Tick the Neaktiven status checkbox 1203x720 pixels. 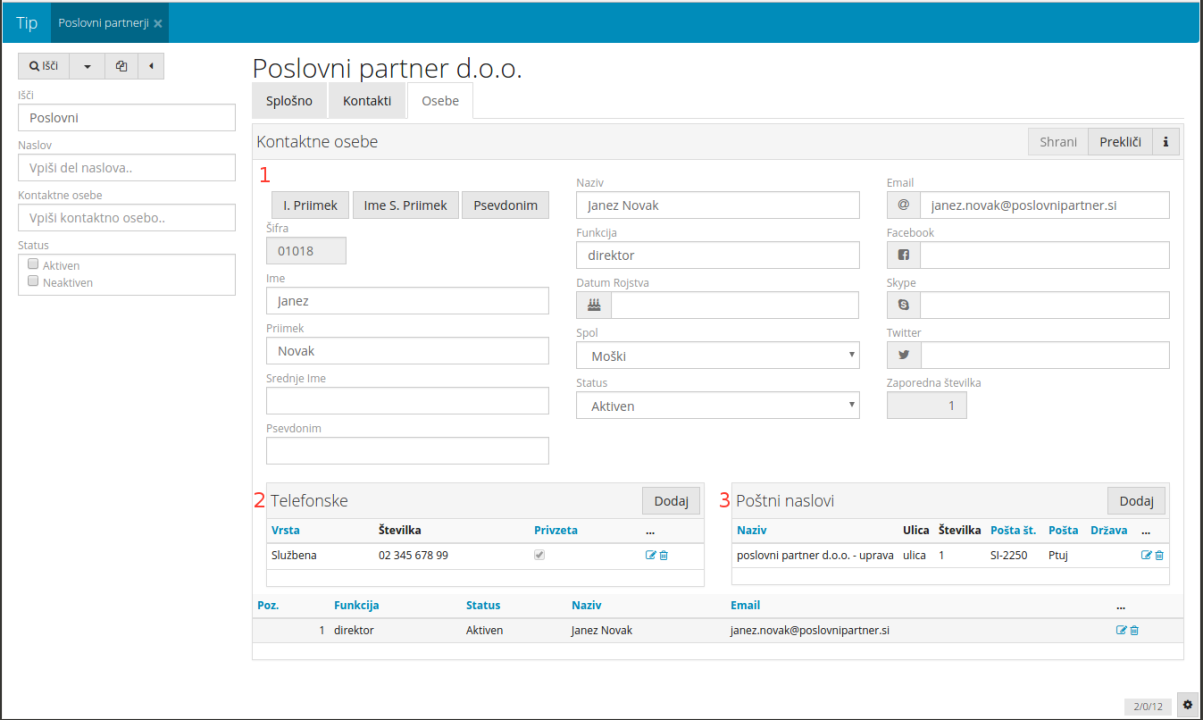pos(33,282)
